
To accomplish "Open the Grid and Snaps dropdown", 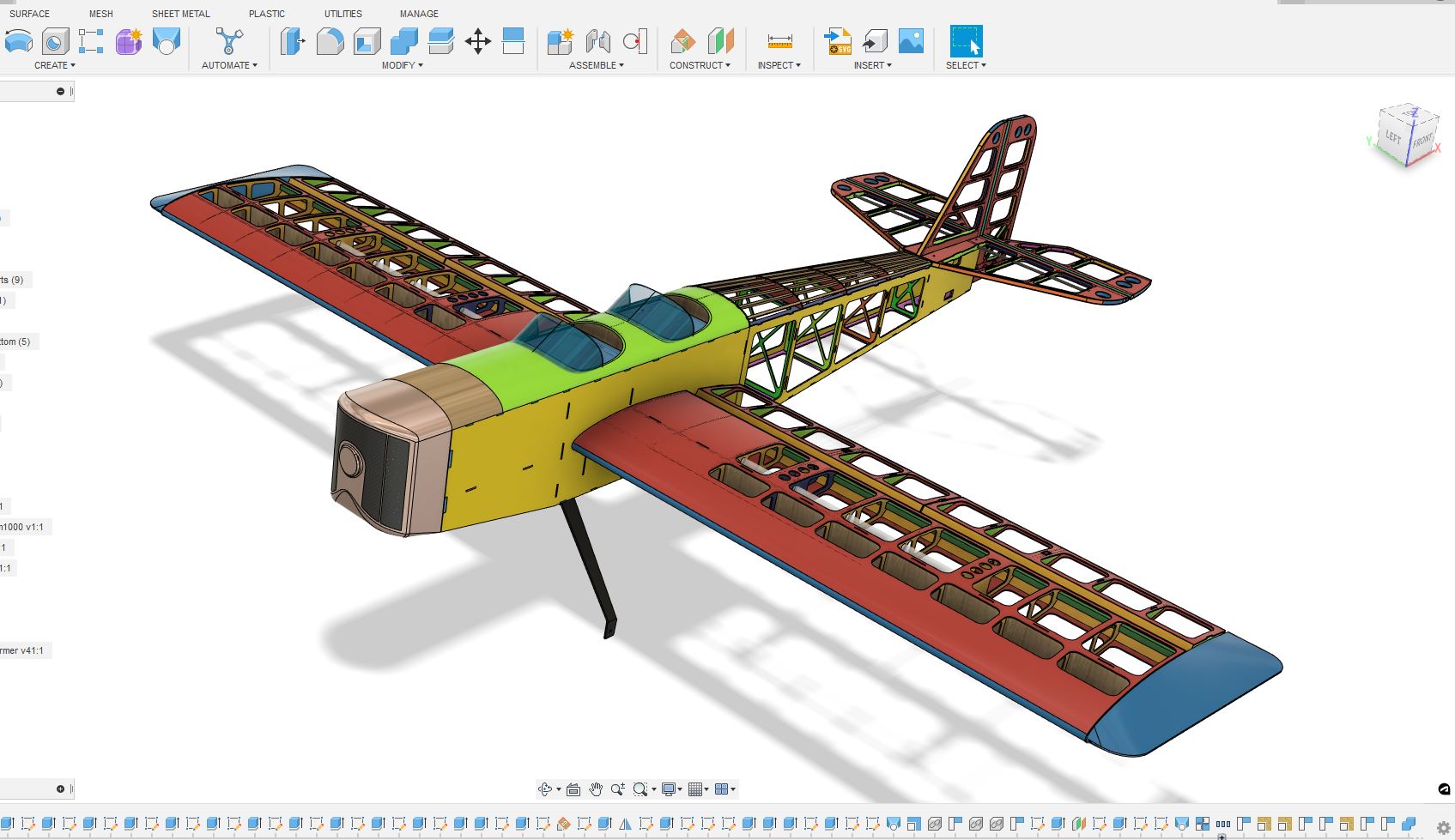I will [x=699, y=789].
